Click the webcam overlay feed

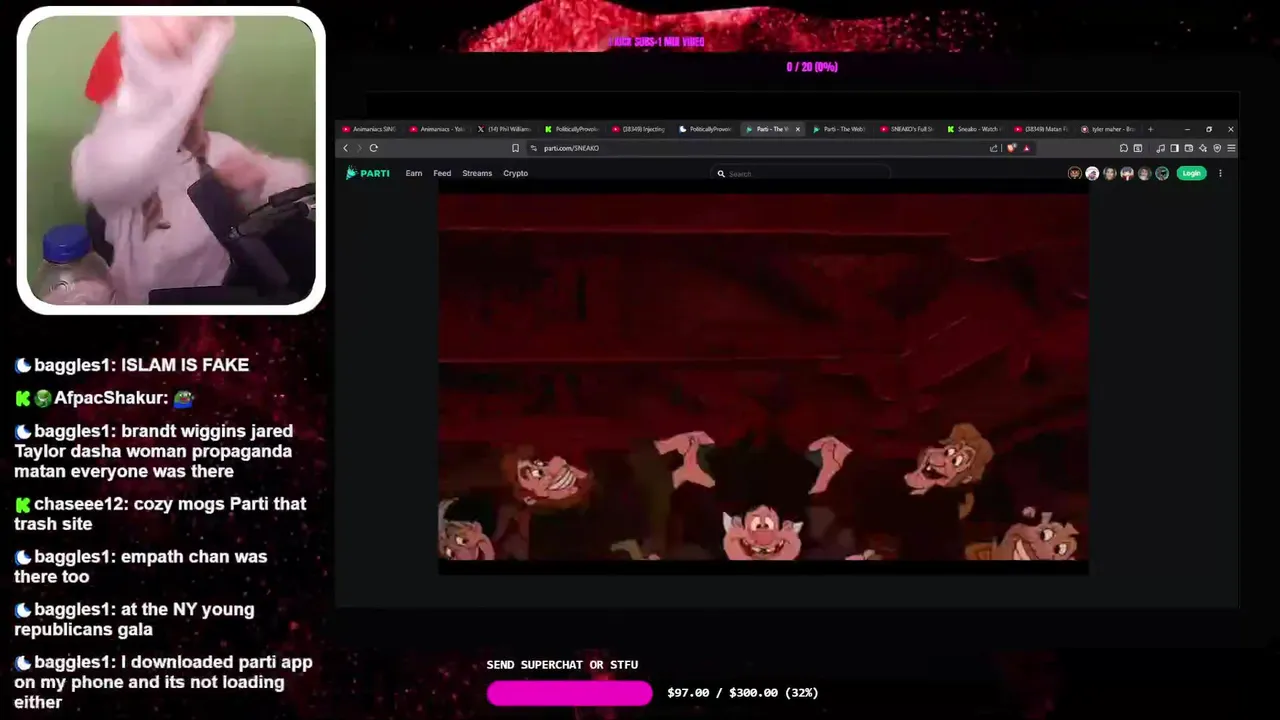(x=171, y=160)
